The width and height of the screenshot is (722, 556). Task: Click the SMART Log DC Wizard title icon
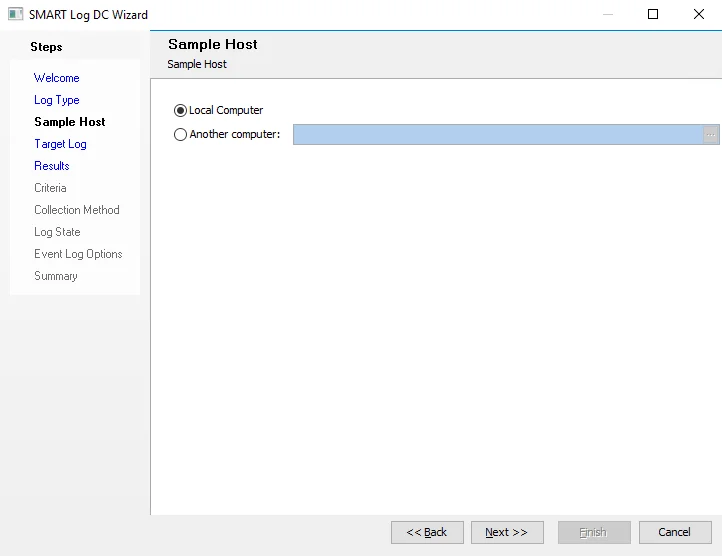click(15, 14)
